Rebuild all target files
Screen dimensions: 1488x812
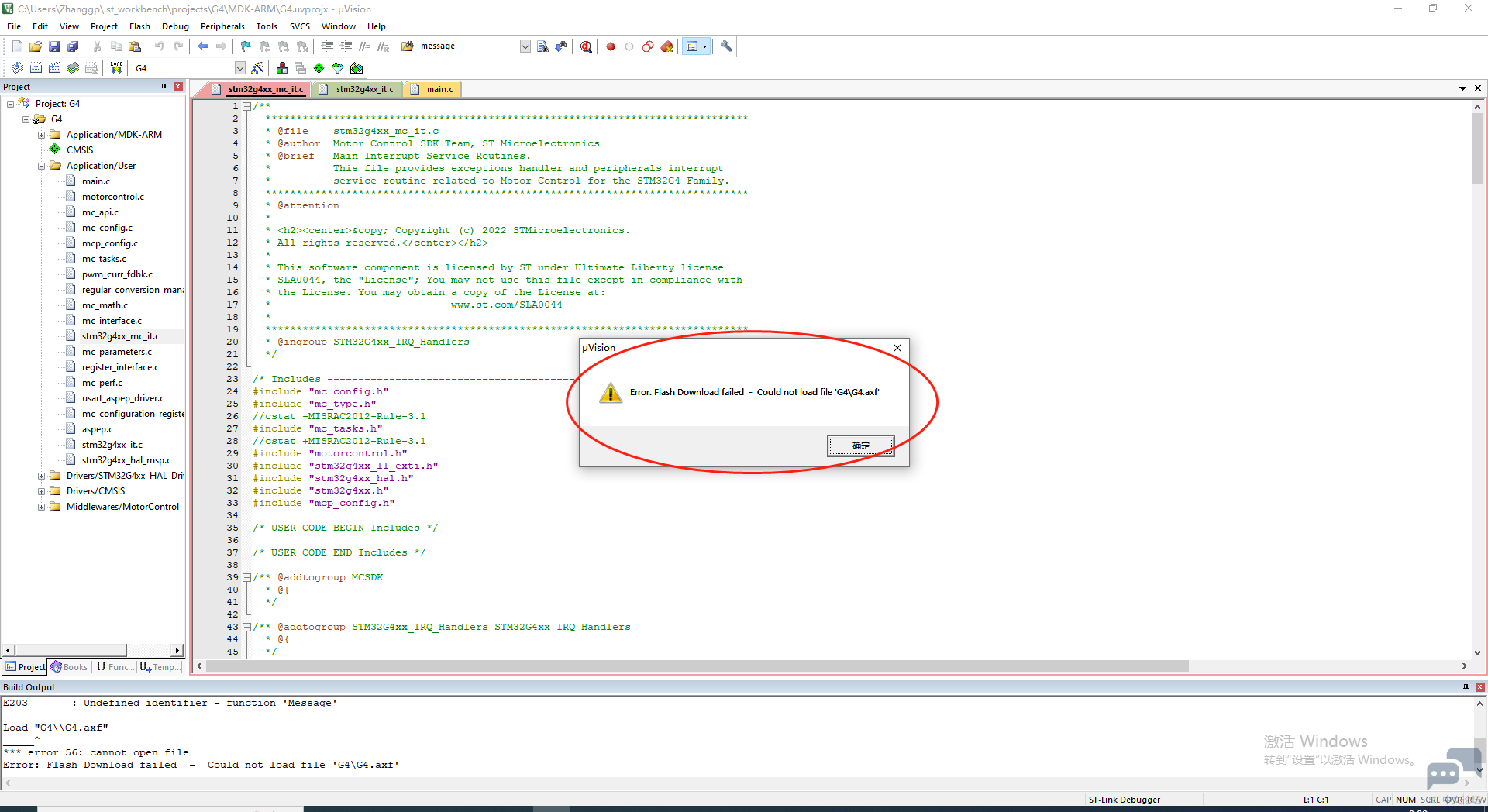point(54,68)
